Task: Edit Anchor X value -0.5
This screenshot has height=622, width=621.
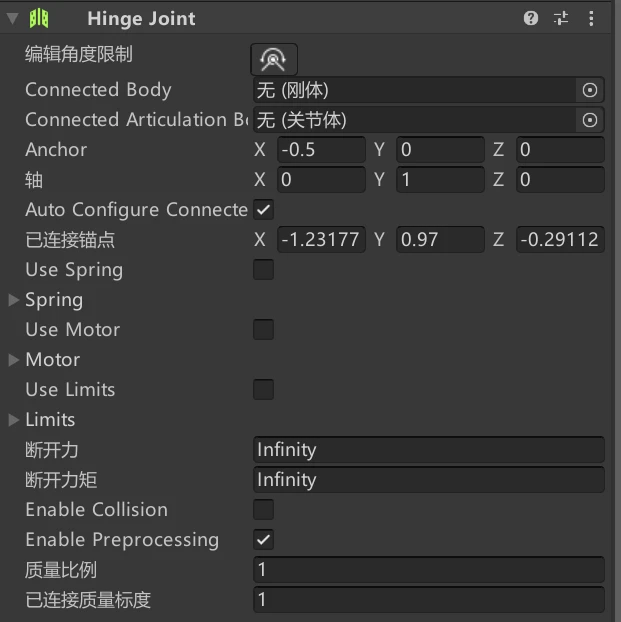Action: pyautogui.click(x=321, y=150)
